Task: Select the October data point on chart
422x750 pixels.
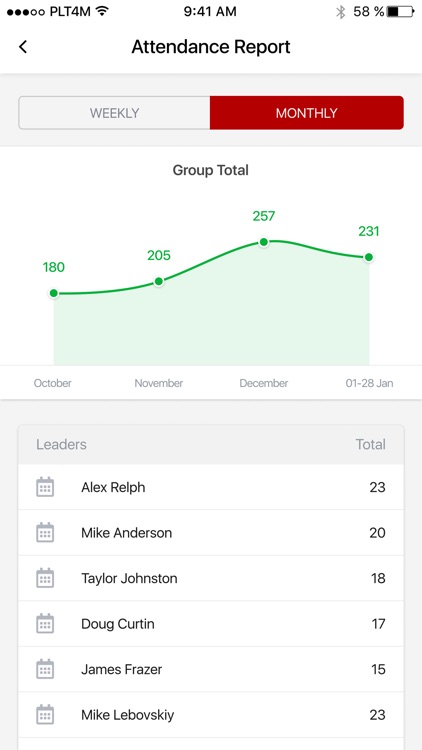Action: pos(54,293)
